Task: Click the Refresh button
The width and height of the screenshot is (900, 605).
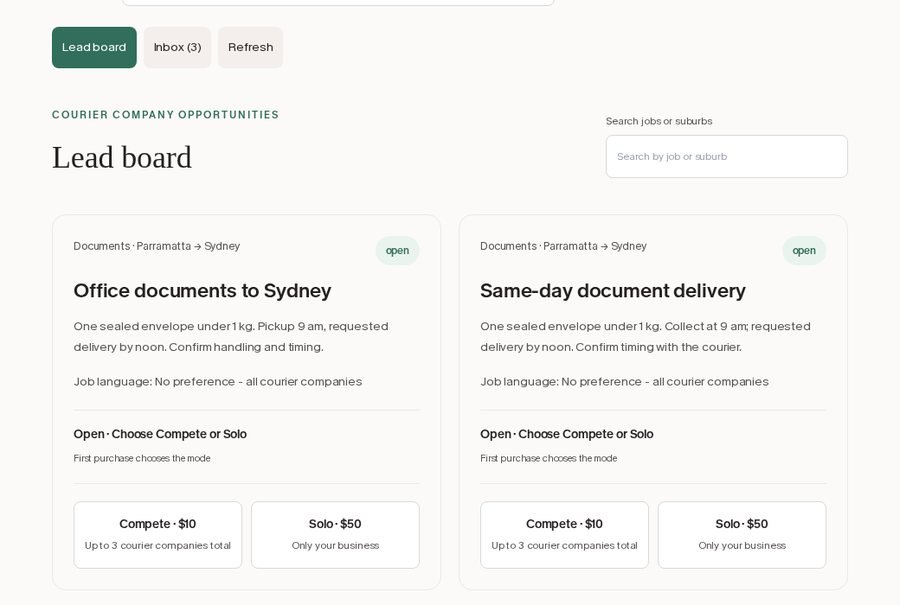Action: pos(250,48)
